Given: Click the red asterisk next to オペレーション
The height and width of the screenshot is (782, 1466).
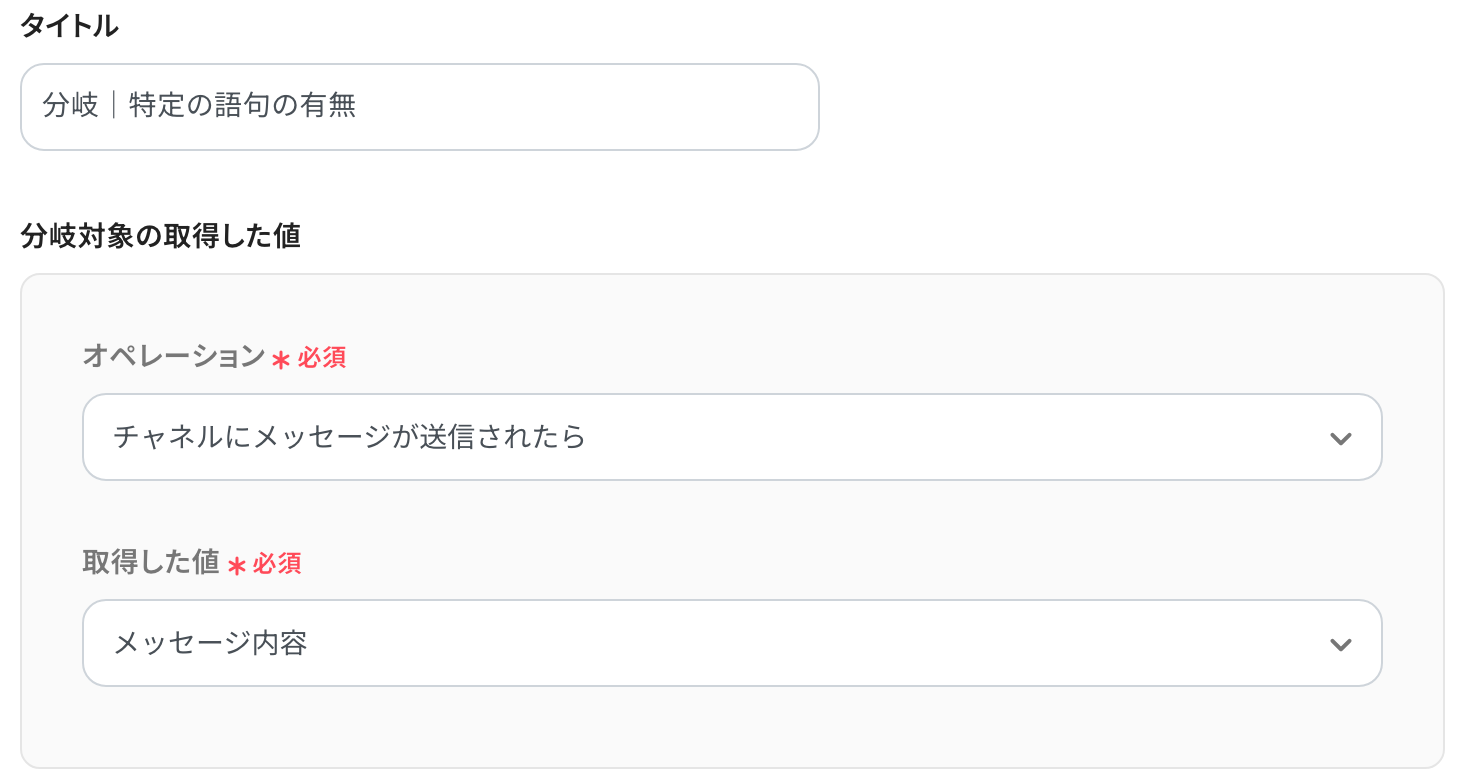Looking at the screenshot, I should [x=281, y=360].
